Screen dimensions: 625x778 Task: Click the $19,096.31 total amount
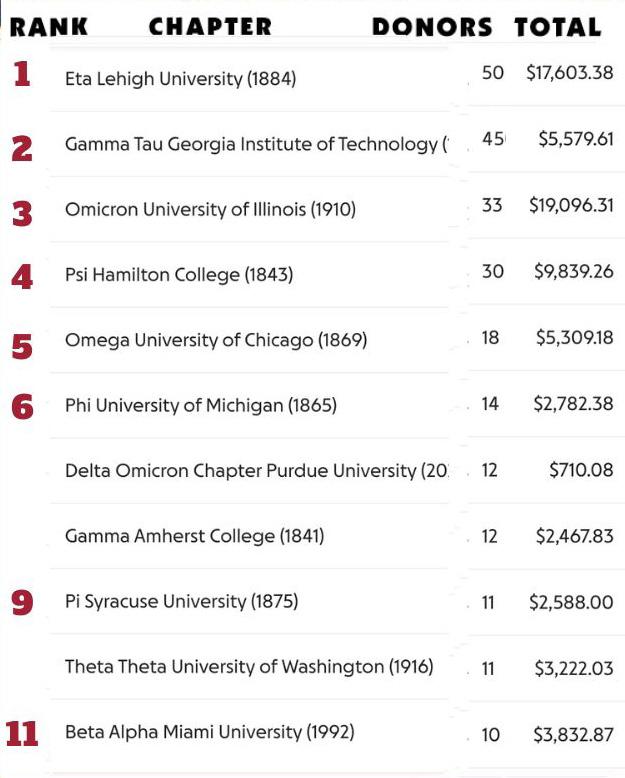click(571, 205)
